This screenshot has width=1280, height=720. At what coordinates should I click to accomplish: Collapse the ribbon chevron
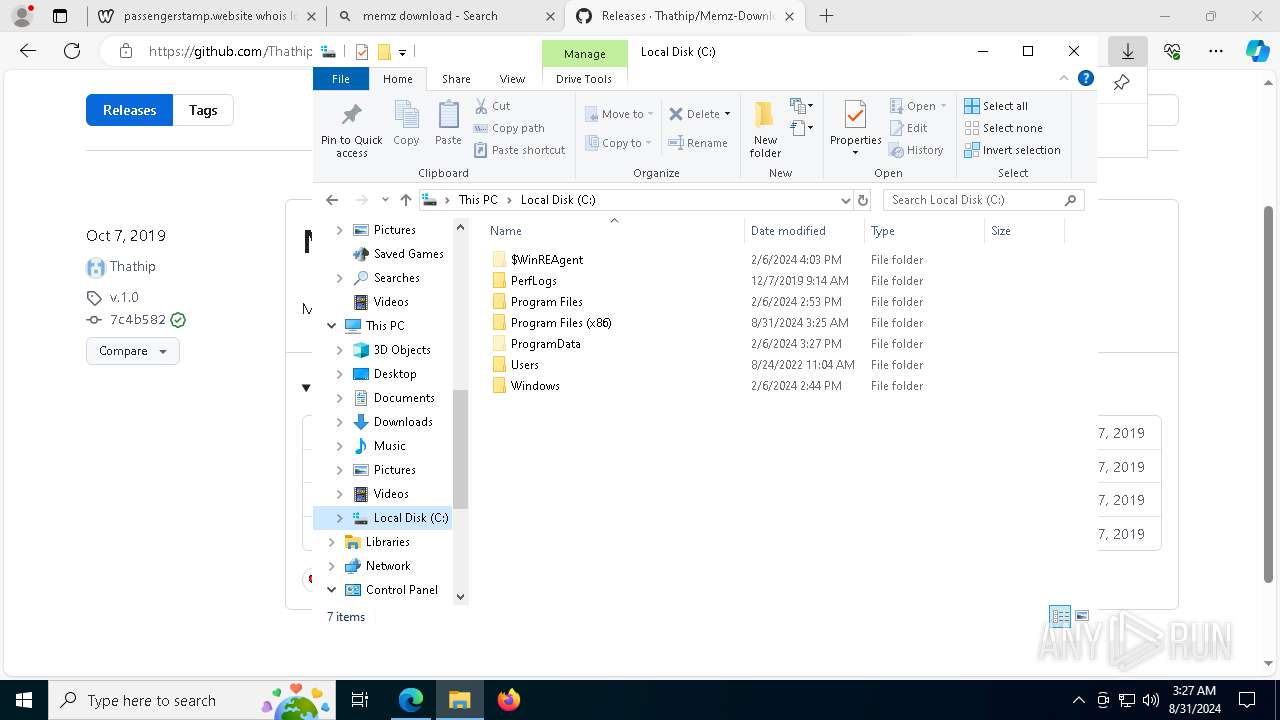tap(1064, 78)
